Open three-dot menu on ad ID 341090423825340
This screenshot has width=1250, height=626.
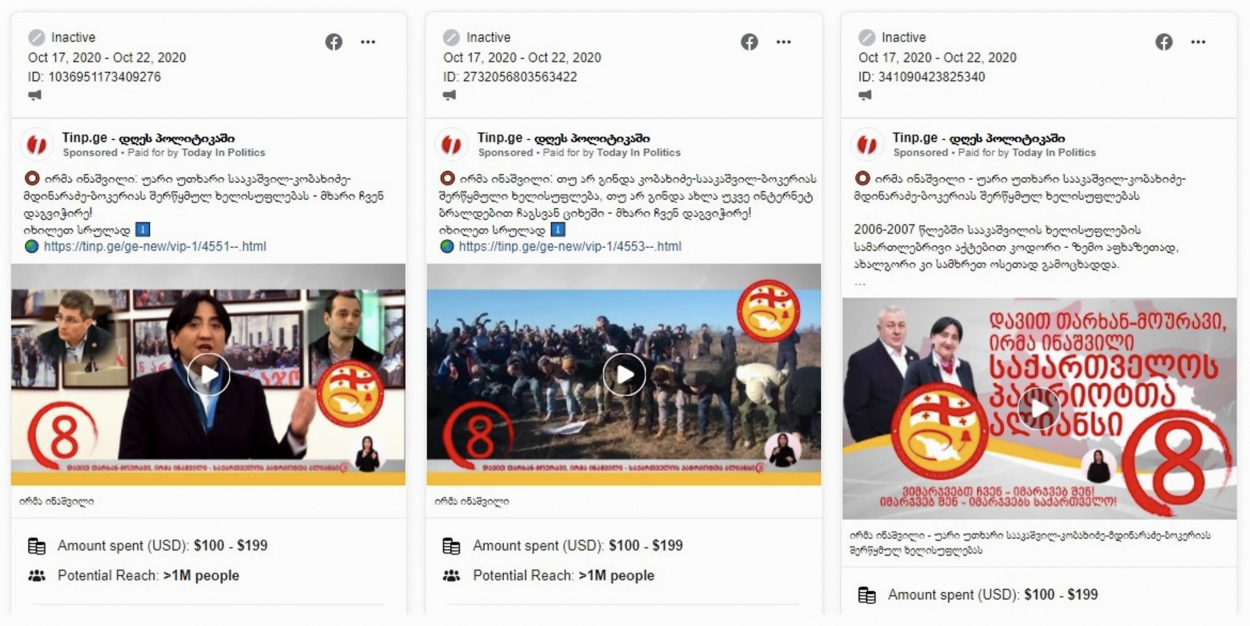click(x=1198, y=42)
